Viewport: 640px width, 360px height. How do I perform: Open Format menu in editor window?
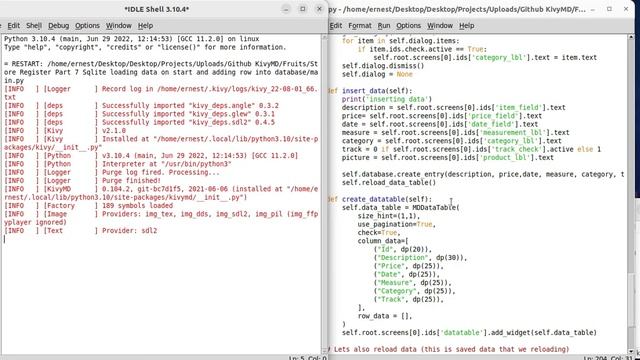[360, 25]
